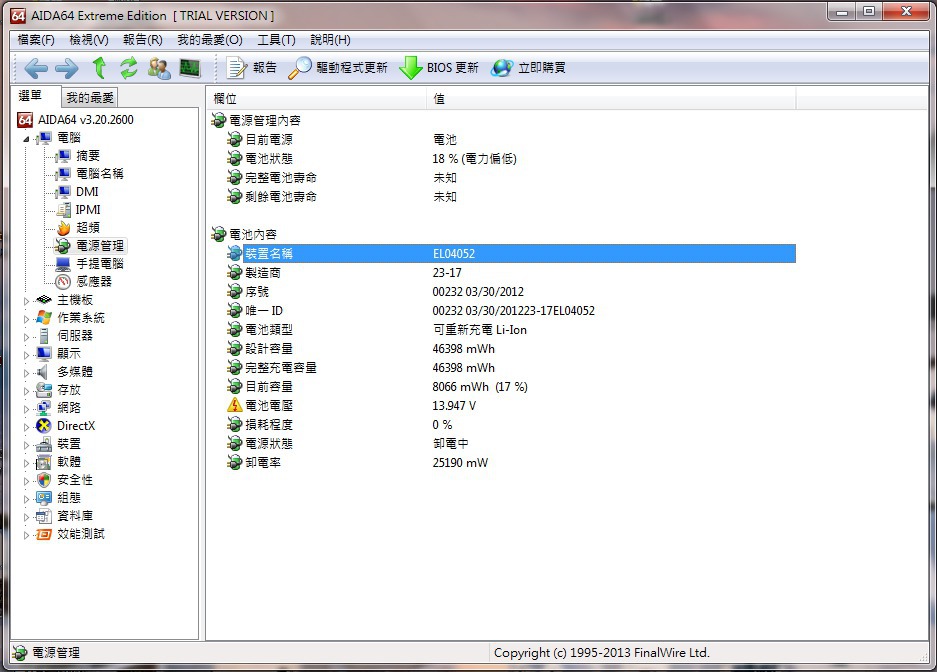Expand the 作業系統 tree node

click(26, 318)
